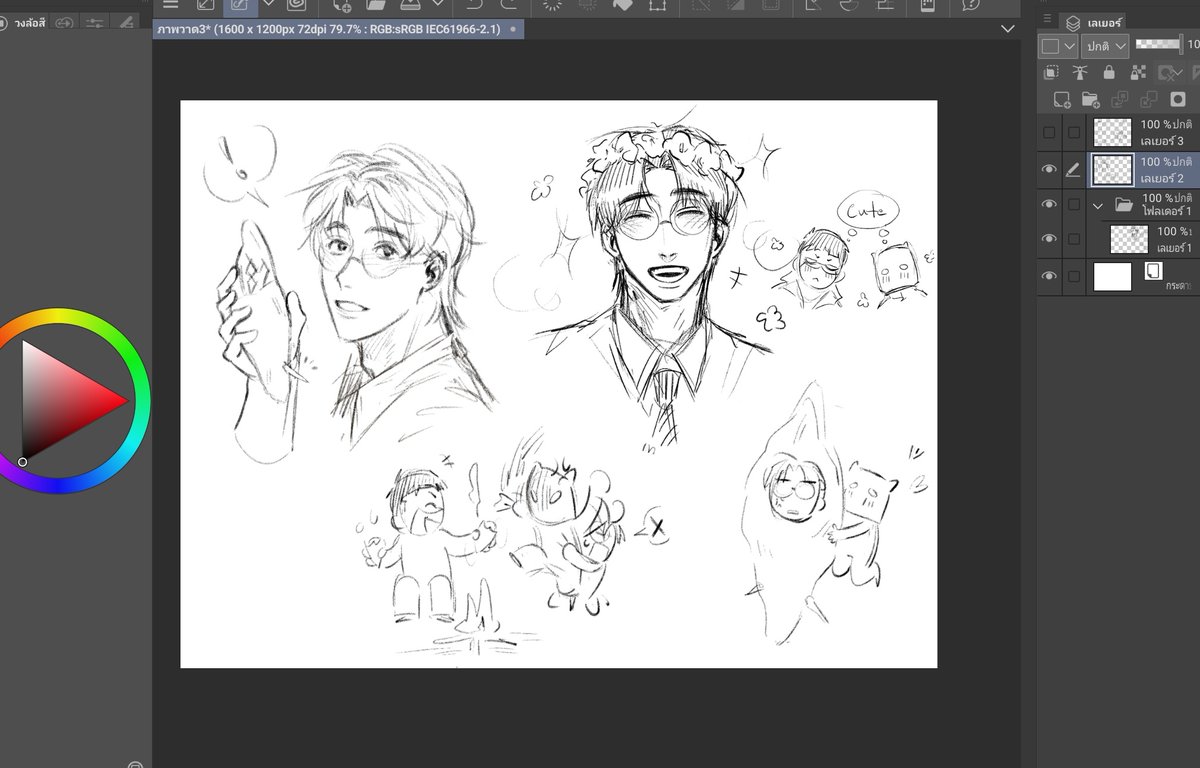
Task: Tick the second-column box on the paper layer
Action: [x=1073, y=276]
